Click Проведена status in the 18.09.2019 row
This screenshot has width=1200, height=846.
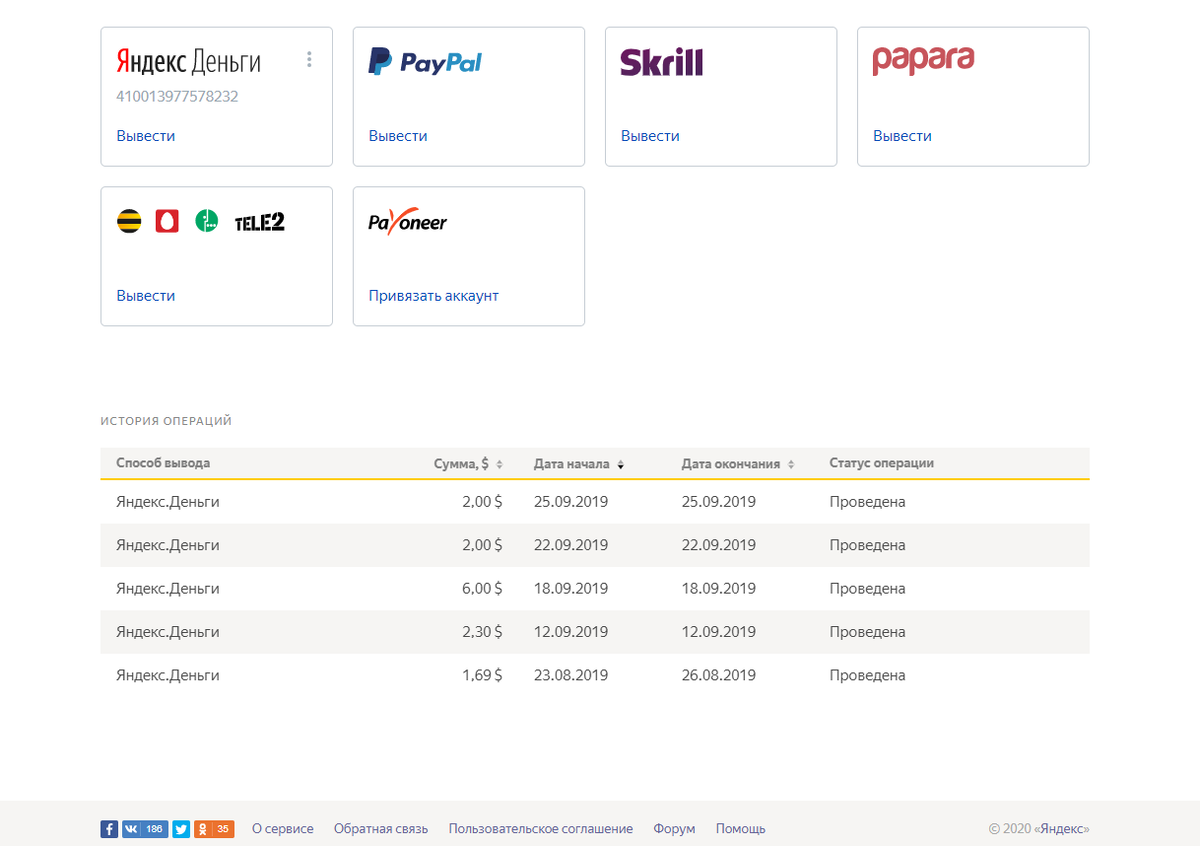[867, 589]
